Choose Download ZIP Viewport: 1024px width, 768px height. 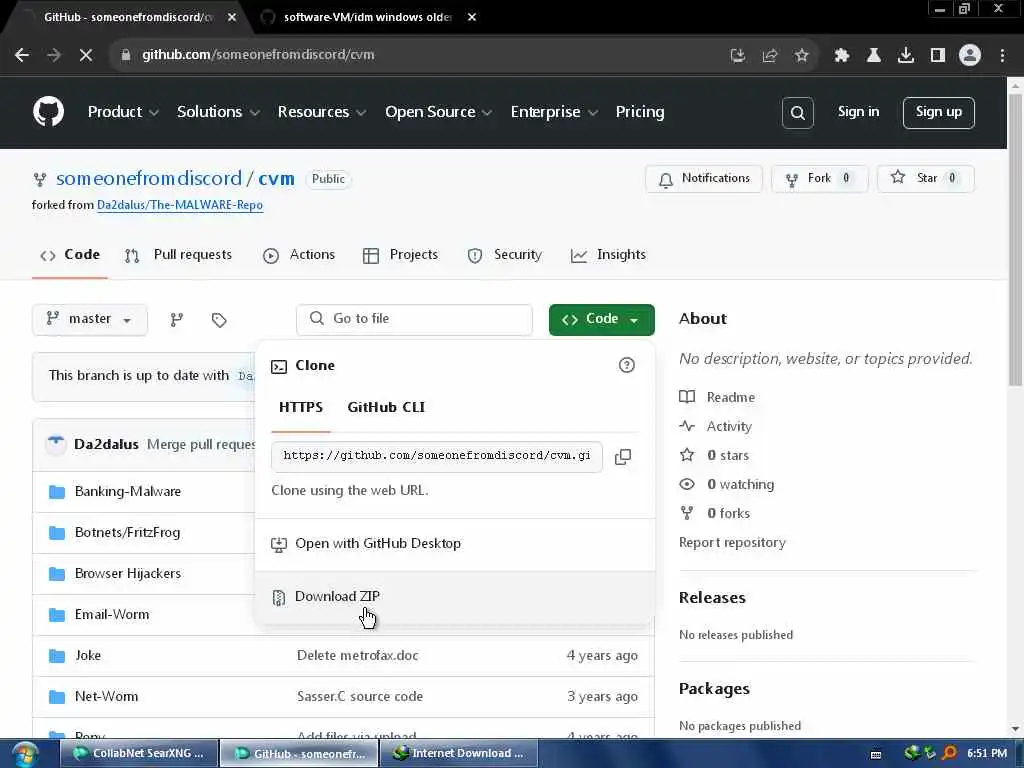click(455, 596)
